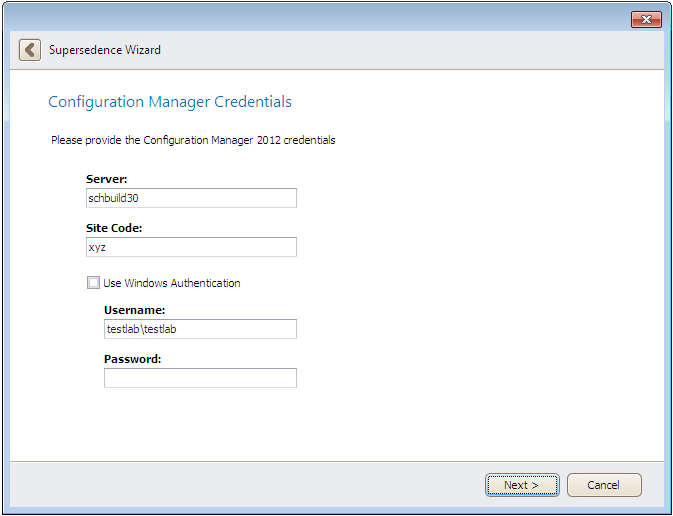Enable the Use Windows Authentication checkbox

pos(93,283)
